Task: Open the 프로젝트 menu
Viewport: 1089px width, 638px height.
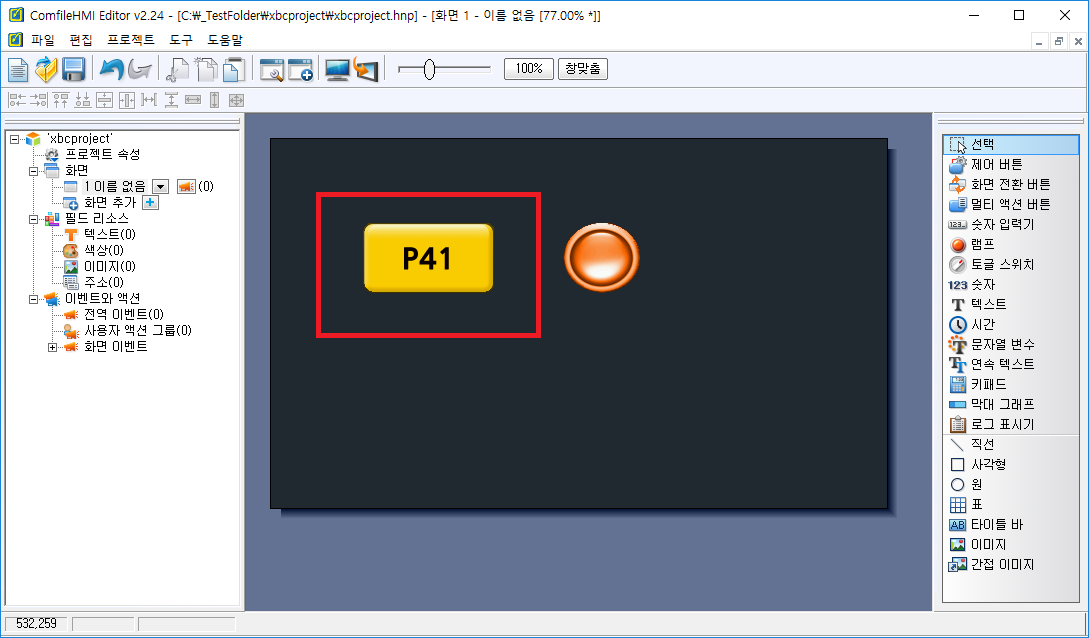Action: pos(130,40)
